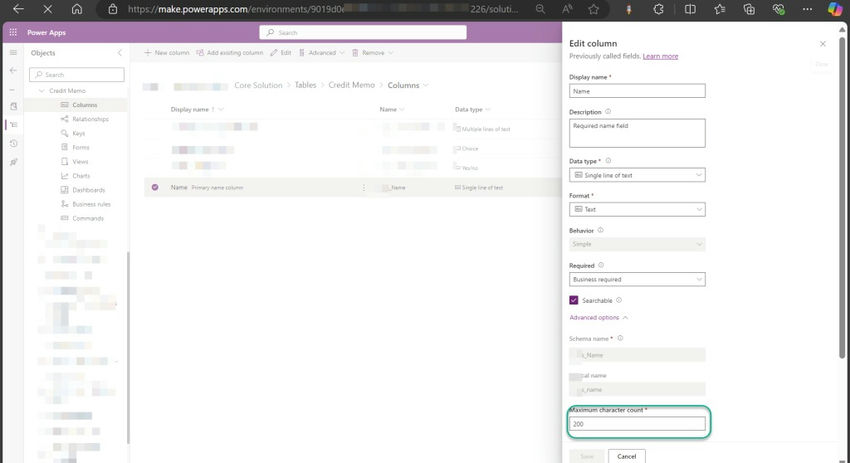The image size is (850, 463).
Task: Open the Remove dropdown in the command bar
Action: point(372,53)
